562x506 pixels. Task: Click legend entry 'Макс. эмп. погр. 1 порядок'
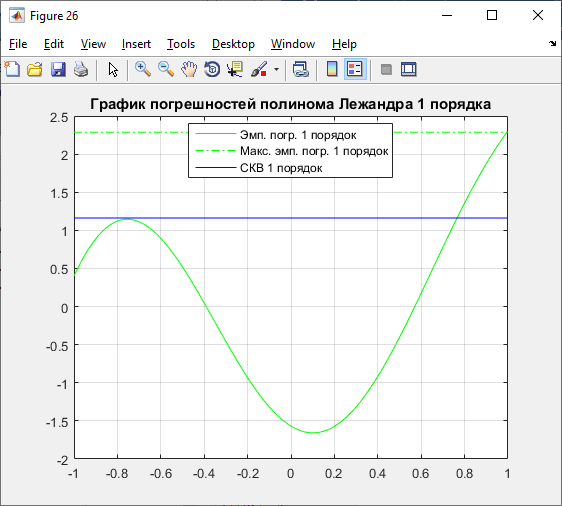(314, 151)
